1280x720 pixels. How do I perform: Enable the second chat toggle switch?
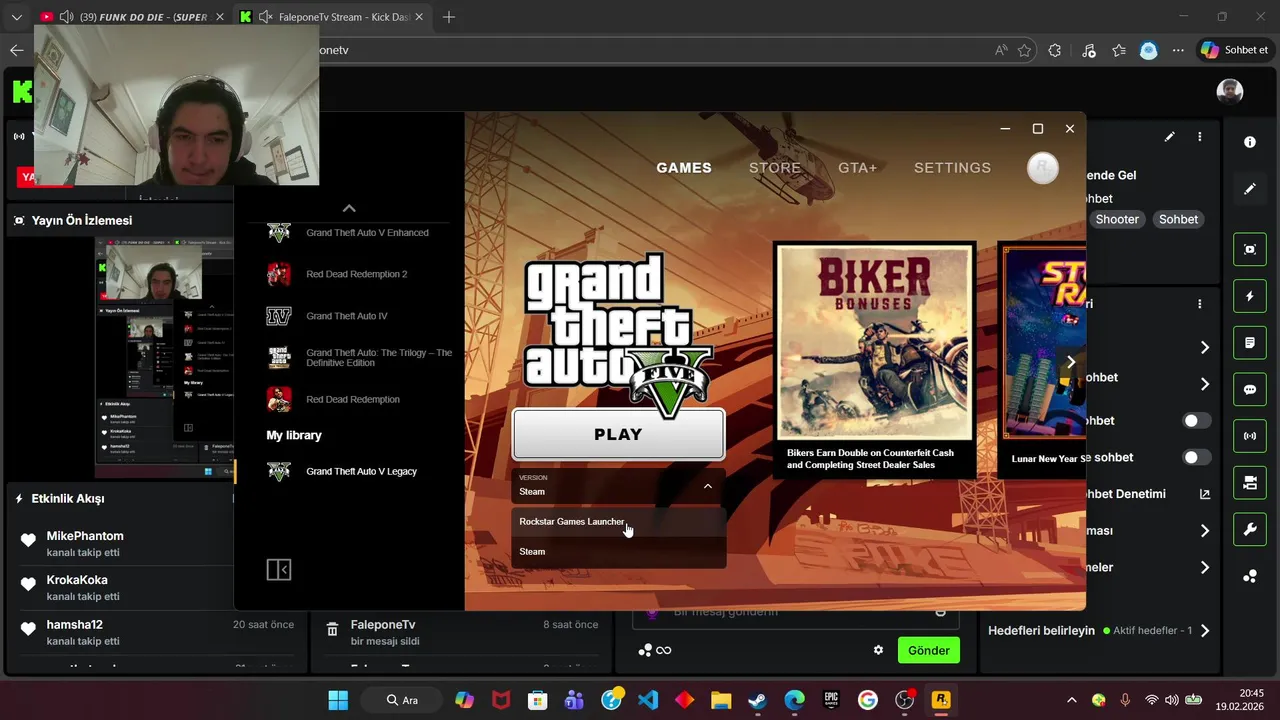pyautogui.click(x=1196, y=457)
